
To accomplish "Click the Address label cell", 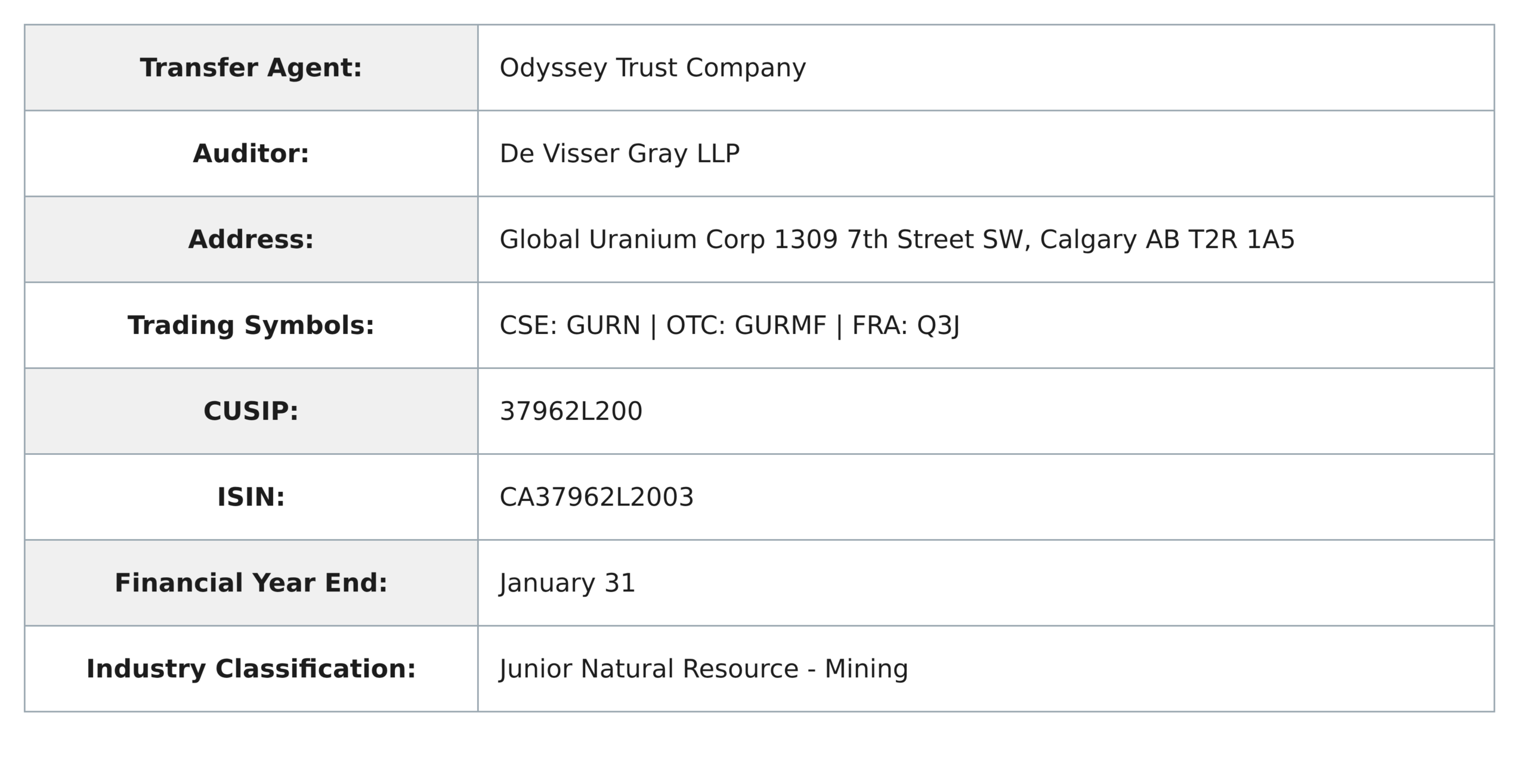I will coord(251,239).
